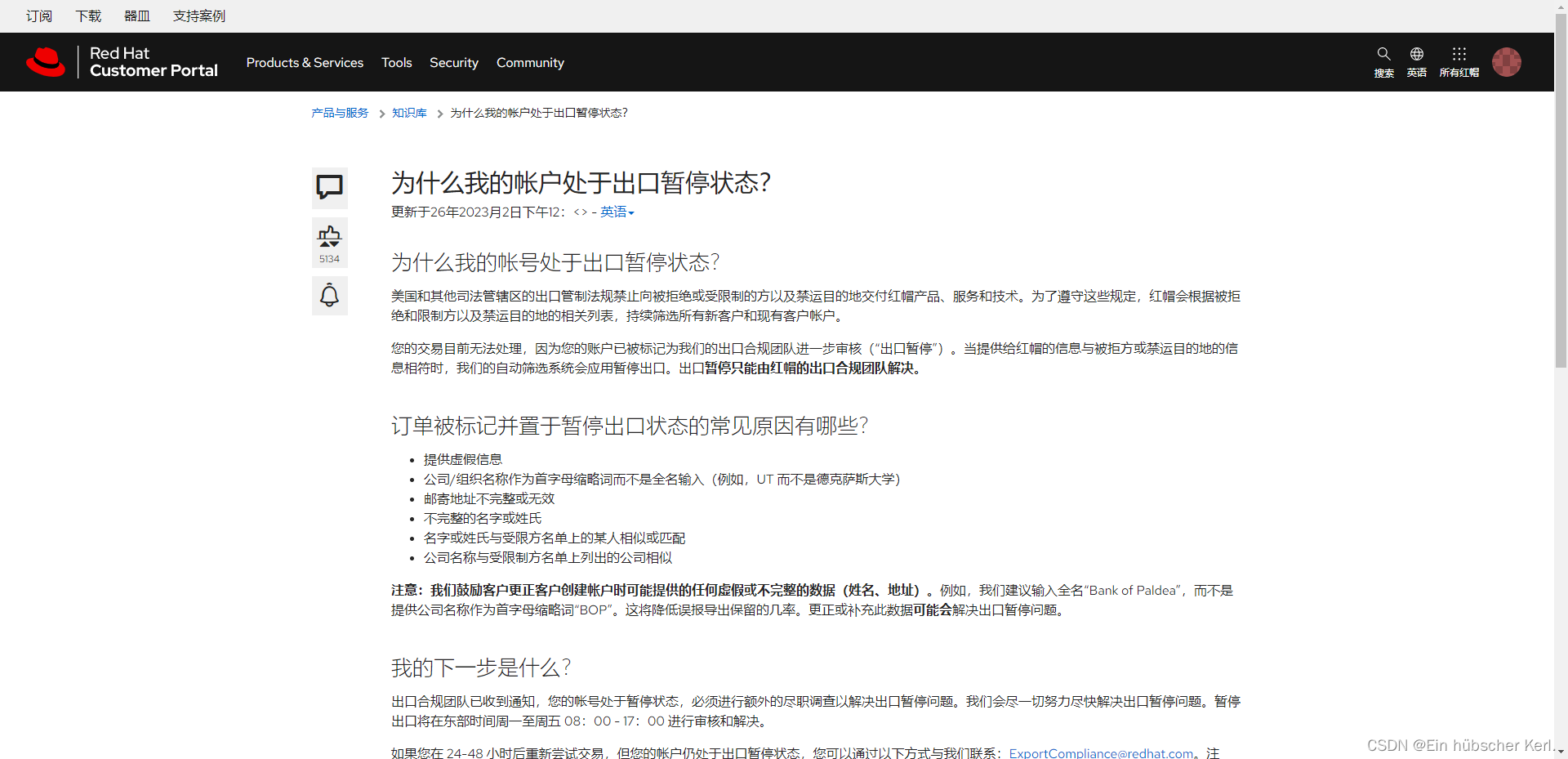This screenshot has width=1568, height=759.
Task: Click the upvote rating icon
Action: click(x=330, y=236)
